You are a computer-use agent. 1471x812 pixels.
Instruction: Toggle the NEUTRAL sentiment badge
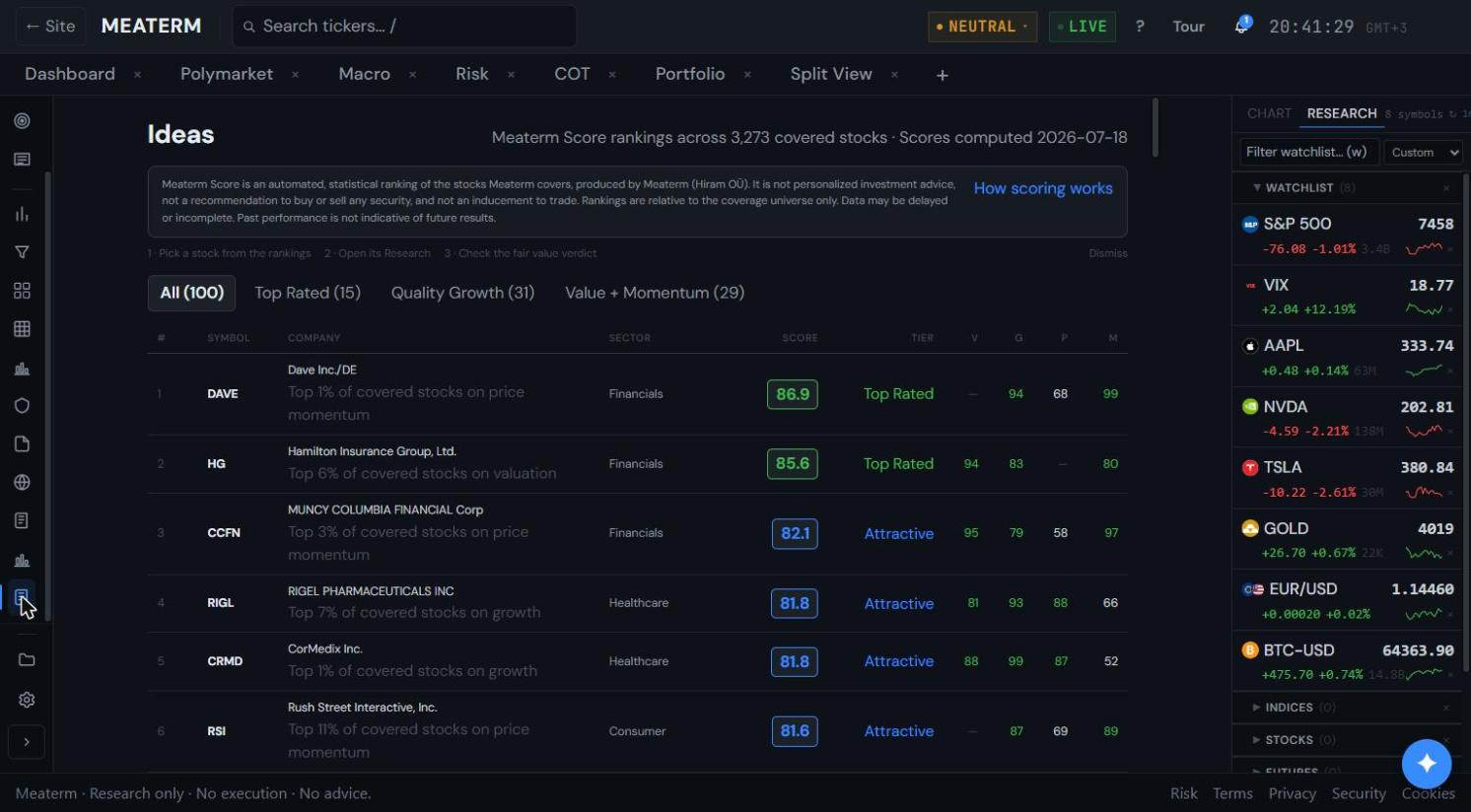coord(982,27)
